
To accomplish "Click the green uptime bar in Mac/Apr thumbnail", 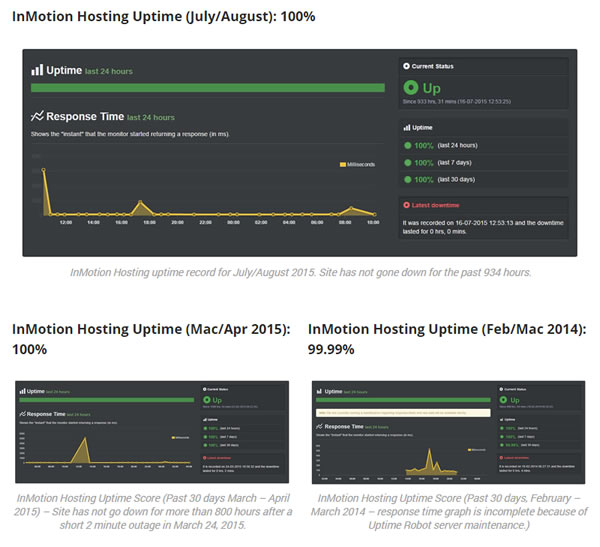I will click(x=107, y=400).
